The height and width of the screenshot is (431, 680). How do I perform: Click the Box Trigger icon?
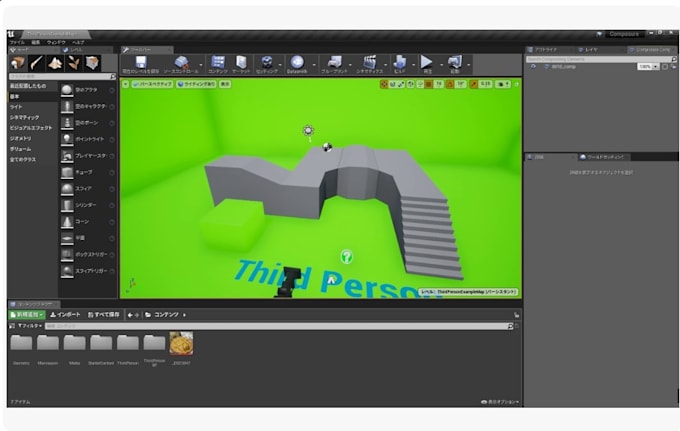point(67,255)
